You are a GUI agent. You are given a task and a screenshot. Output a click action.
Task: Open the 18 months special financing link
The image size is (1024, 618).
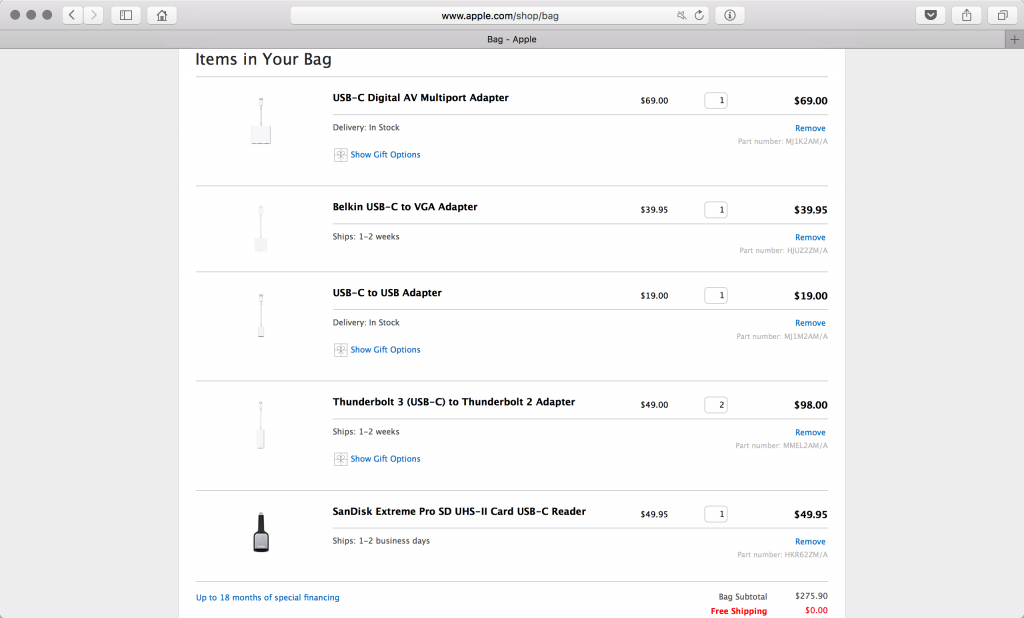(267, 597)
